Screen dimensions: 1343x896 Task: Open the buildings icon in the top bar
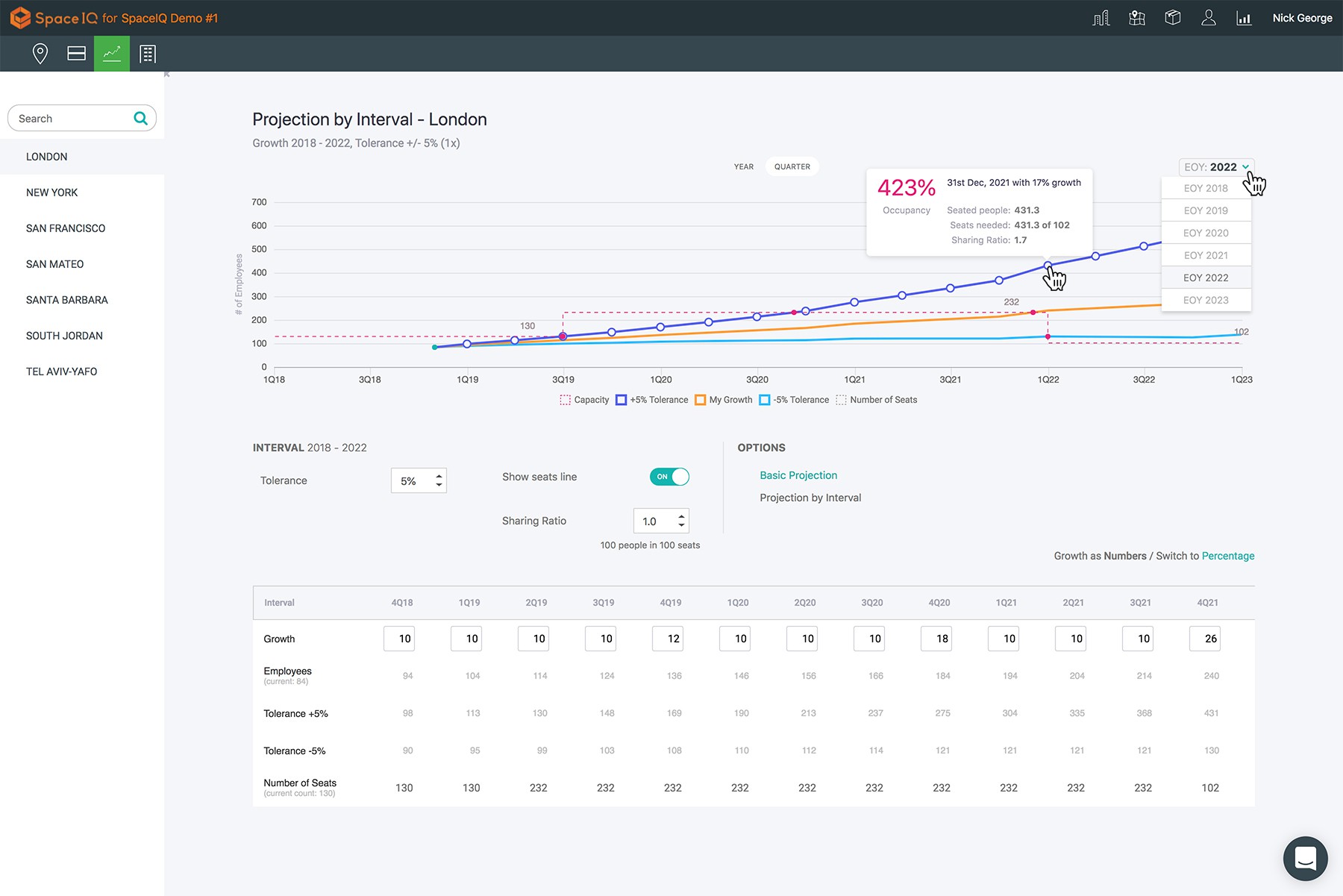pos(1101,17)
